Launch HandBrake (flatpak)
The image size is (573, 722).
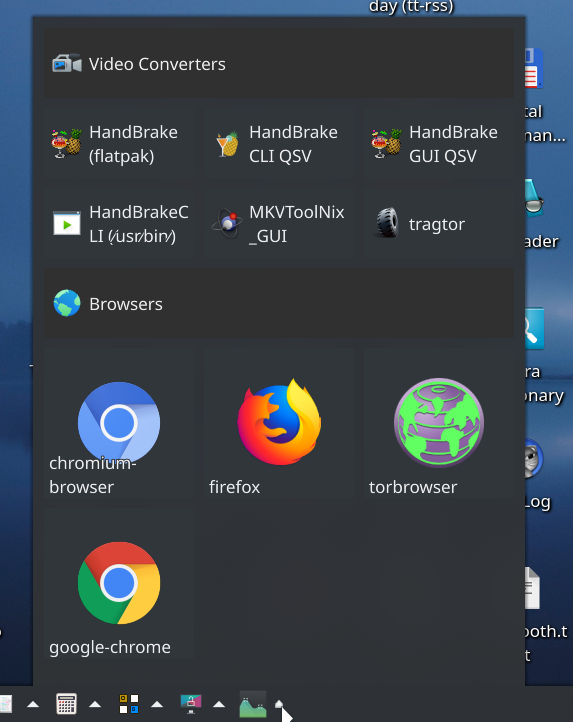coord(119,144)
